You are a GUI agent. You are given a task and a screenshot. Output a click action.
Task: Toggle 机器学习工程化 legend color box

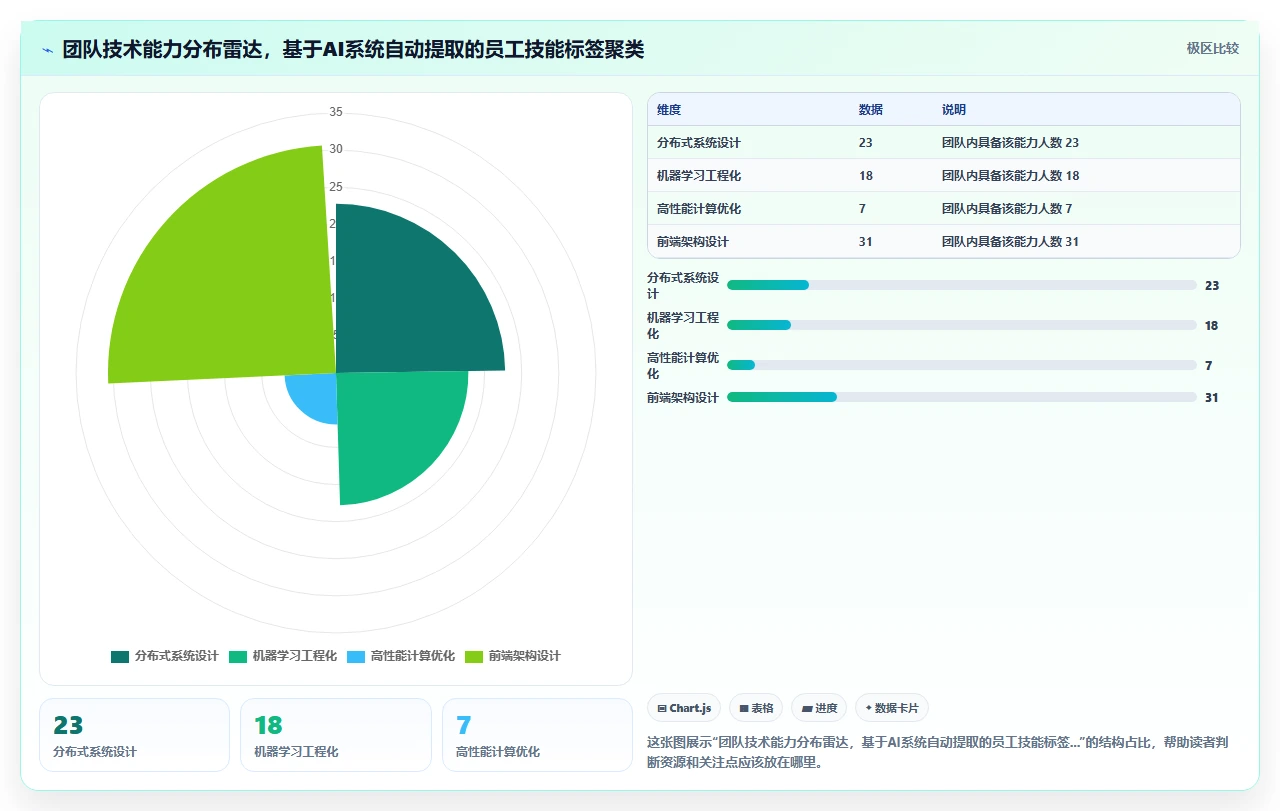point(238,657)
